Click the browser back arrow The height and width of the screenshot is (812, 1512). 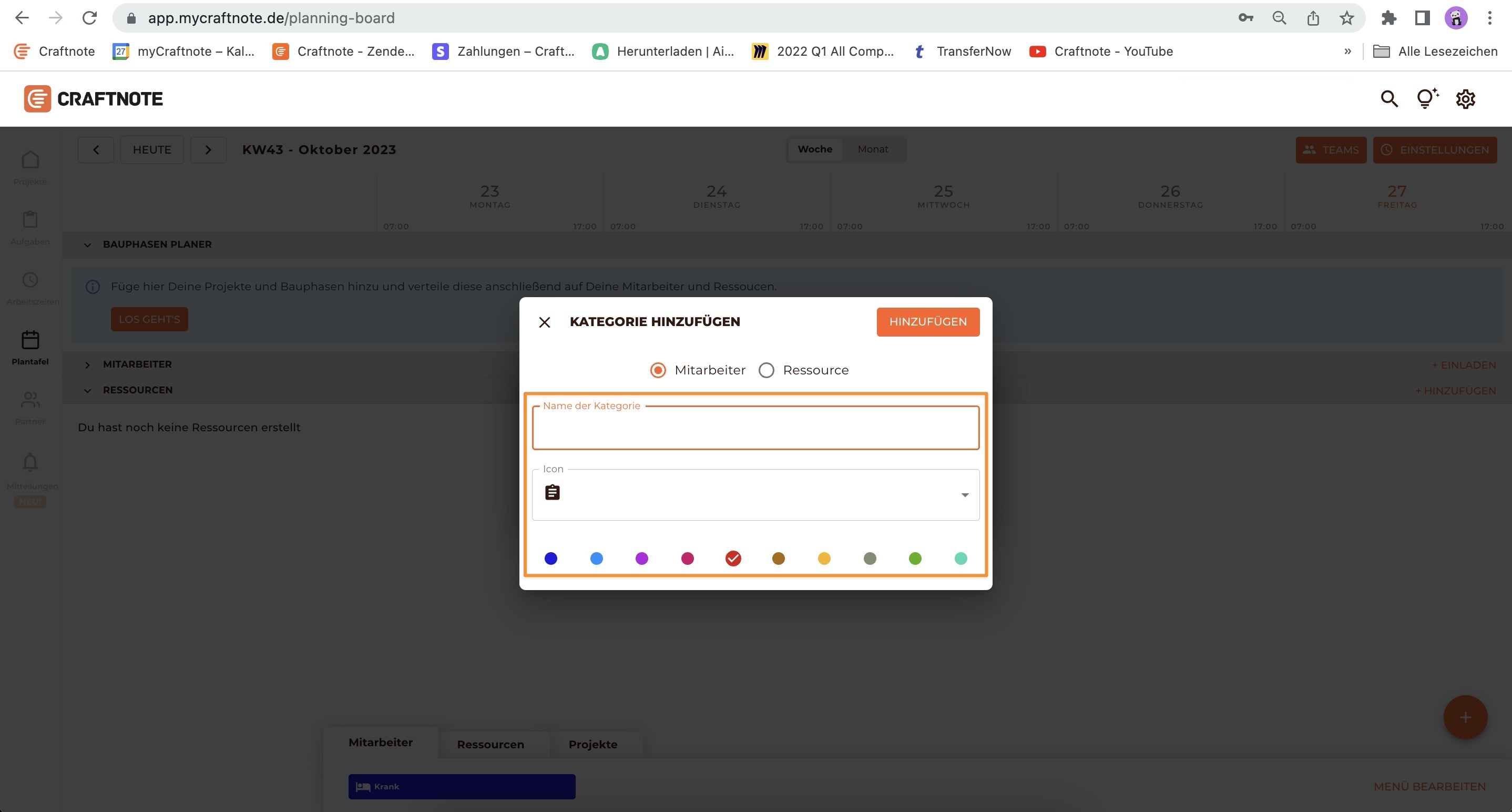point(22,18)
